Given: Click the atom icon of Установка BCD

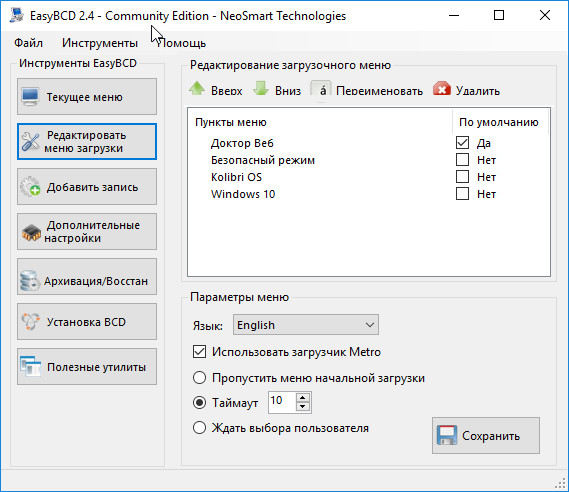Looking at the screenshot, I should click(30, 321).
